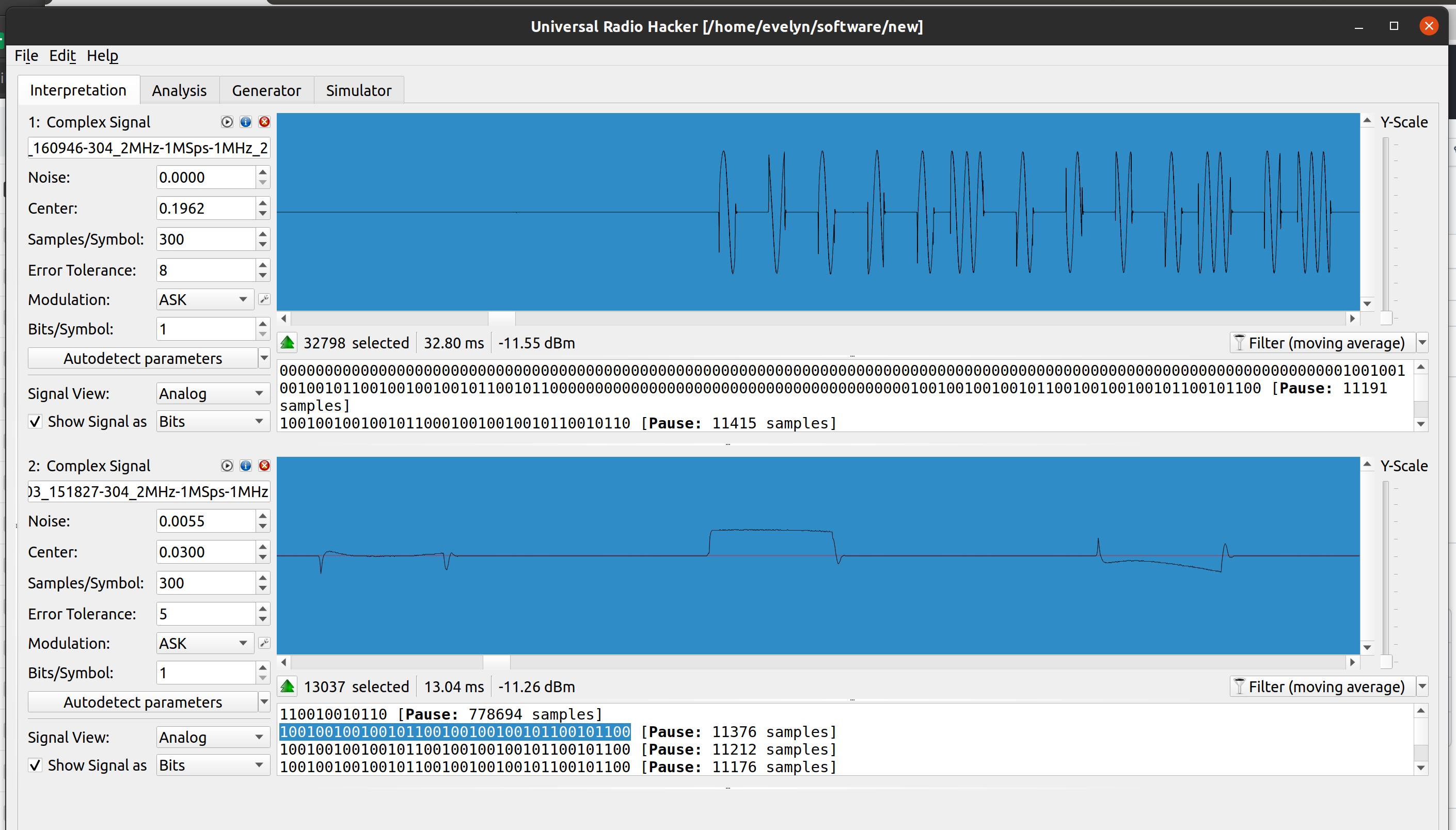Open info for signal 1
1456x830 pixels.
pos(246,121)
